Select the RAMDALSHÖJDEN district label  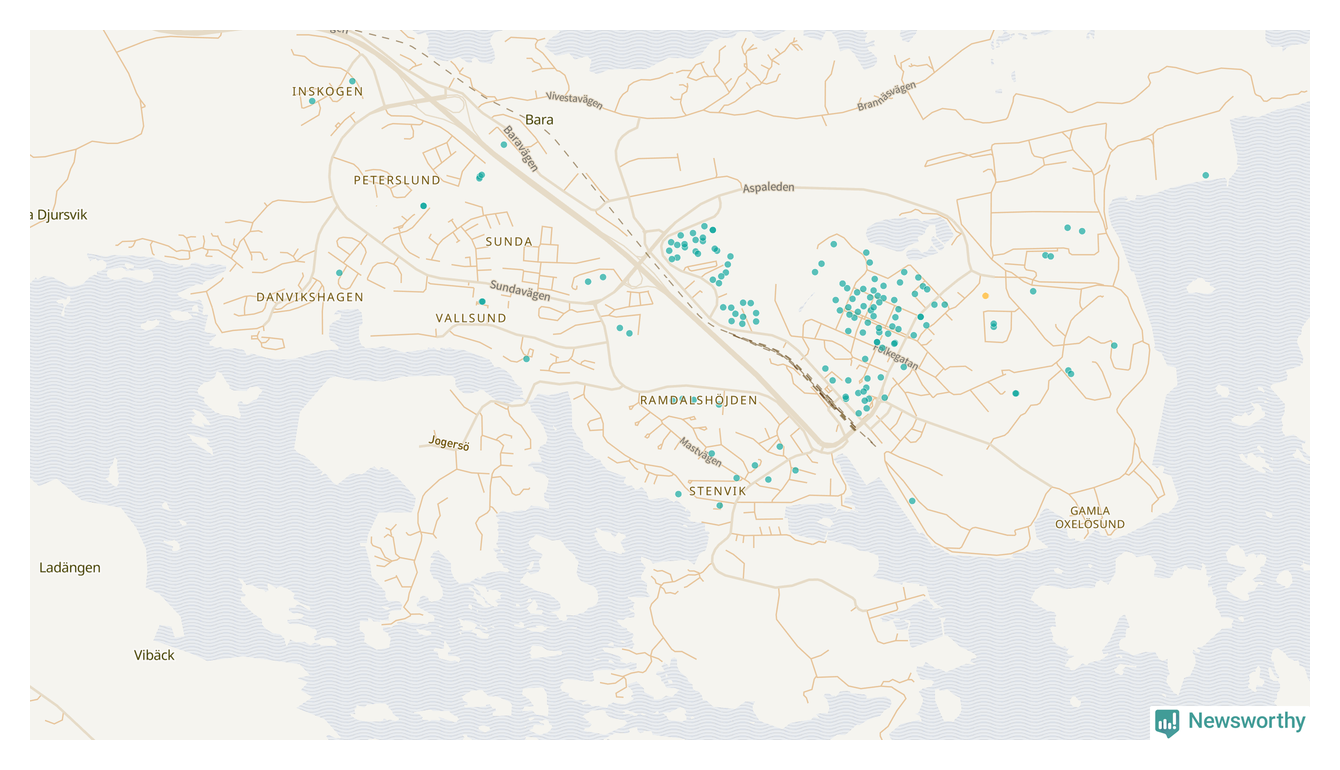point(699,401)
